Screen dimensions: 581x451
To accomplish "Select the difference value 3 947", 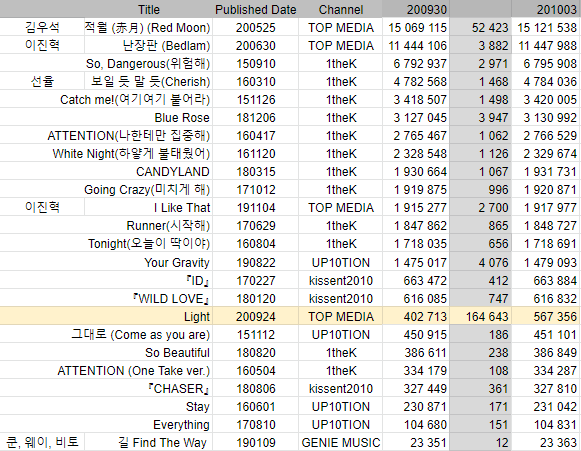I will [493, 117].
